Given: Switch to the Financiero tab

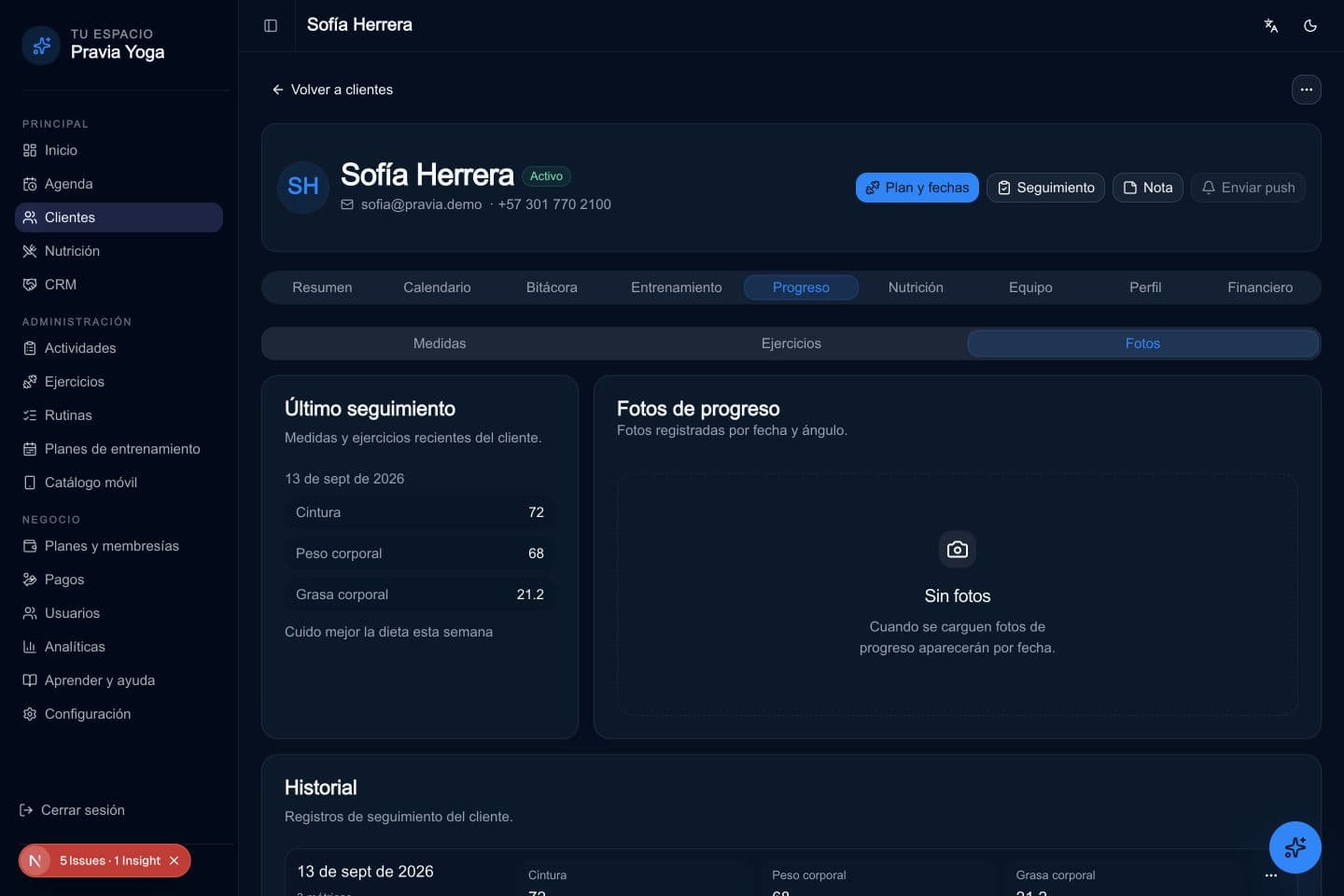Looking at the screenshot, I should point(1260,287).
